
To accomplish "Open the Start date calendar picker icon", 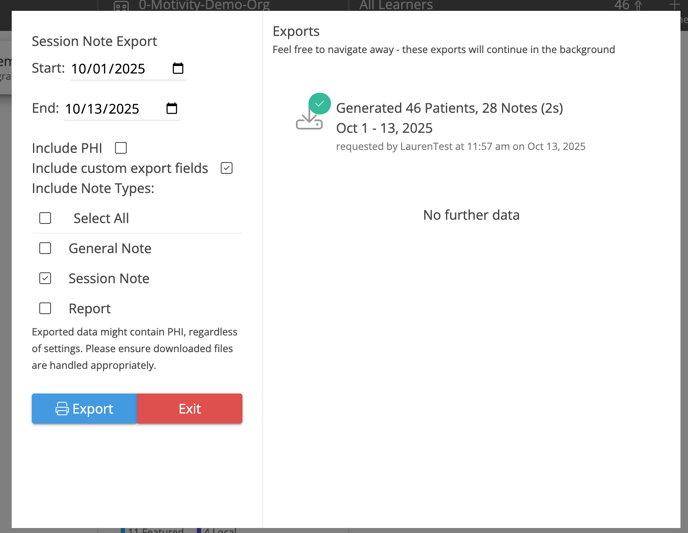I will pyautogui.click(x=178, y=69).
